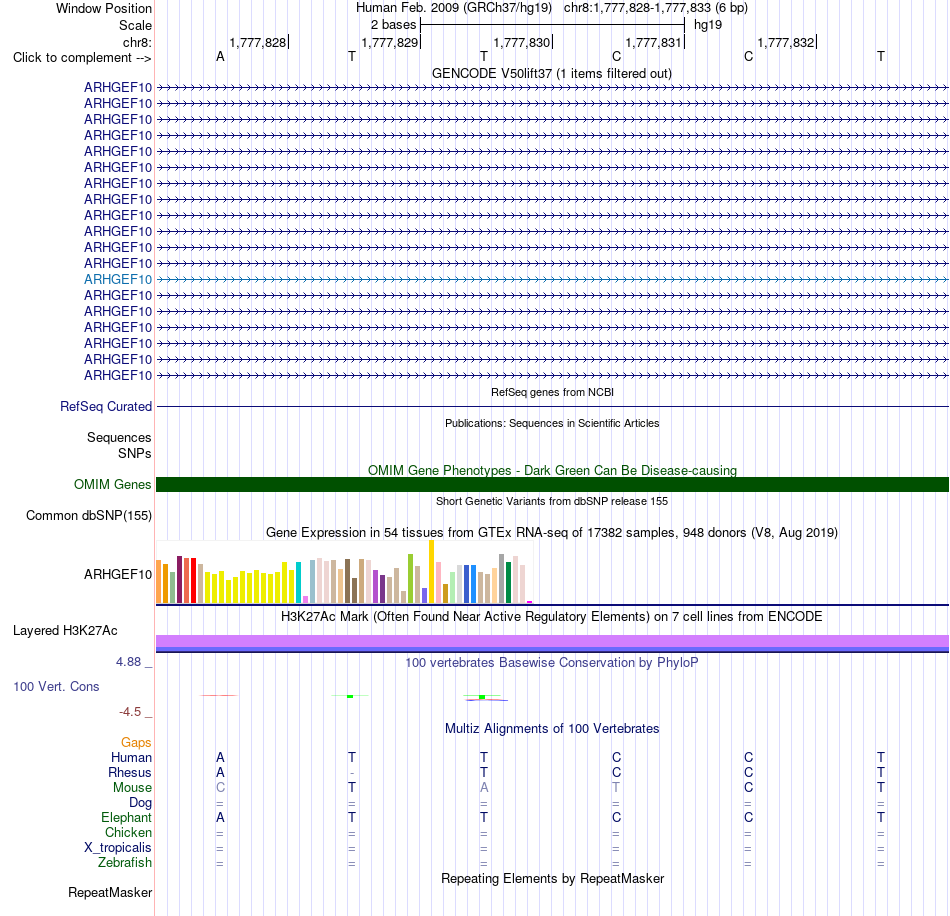The width and height of the screenshot is (950, 916).
Task: Open 'Short Genetic Variants from dbSNP release 155'
Action: click(552, 501)
